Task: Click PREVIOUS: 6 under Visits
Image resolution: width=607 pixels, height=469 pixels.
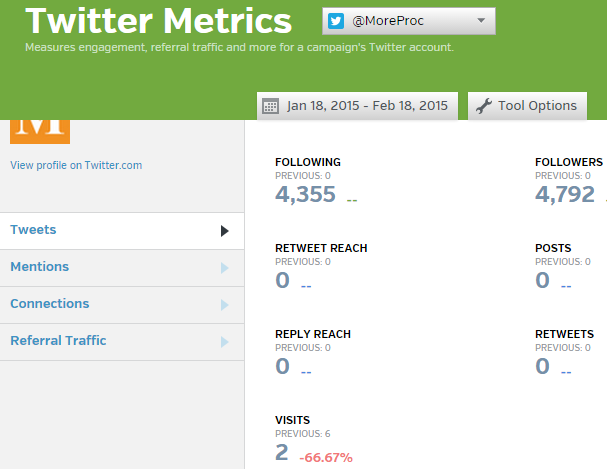Action: pos(303,434)
